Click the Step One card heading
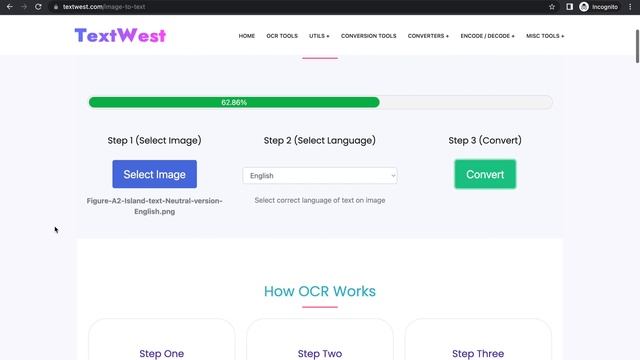The image size is (640, 360). (162, 353)
